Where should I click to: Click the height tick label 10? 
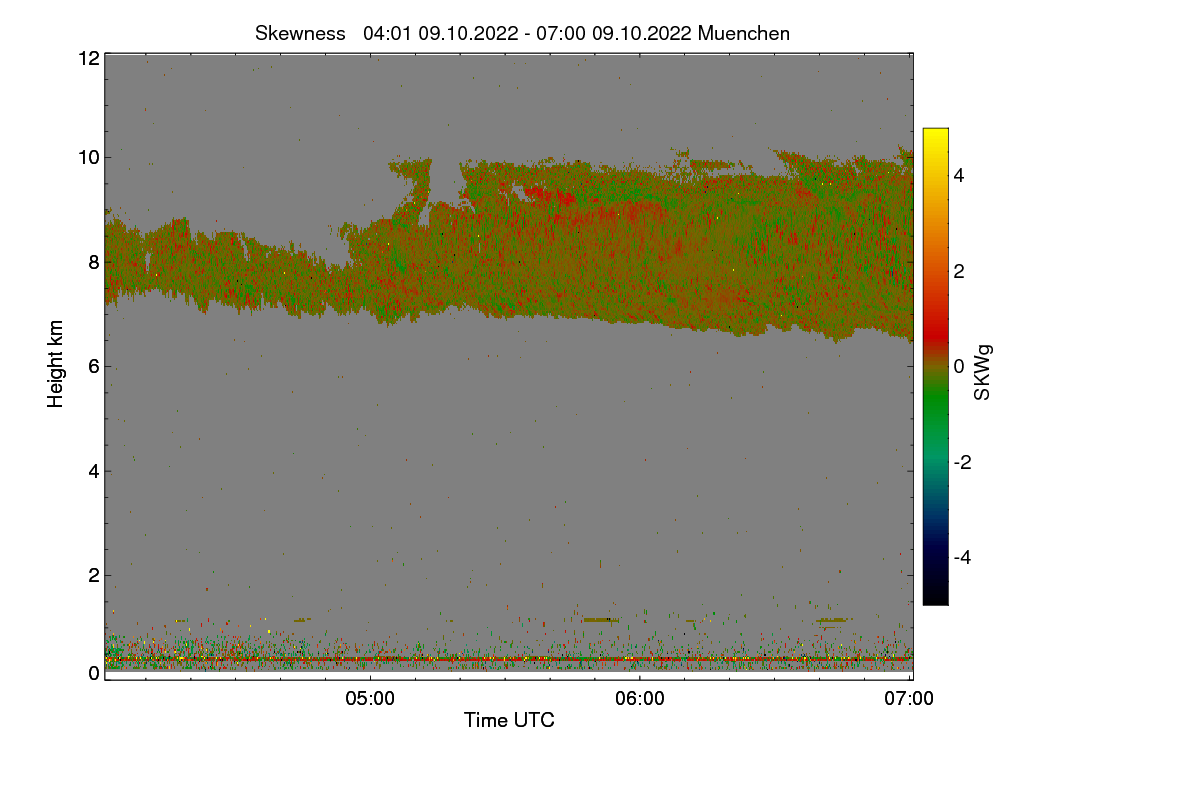87,157
